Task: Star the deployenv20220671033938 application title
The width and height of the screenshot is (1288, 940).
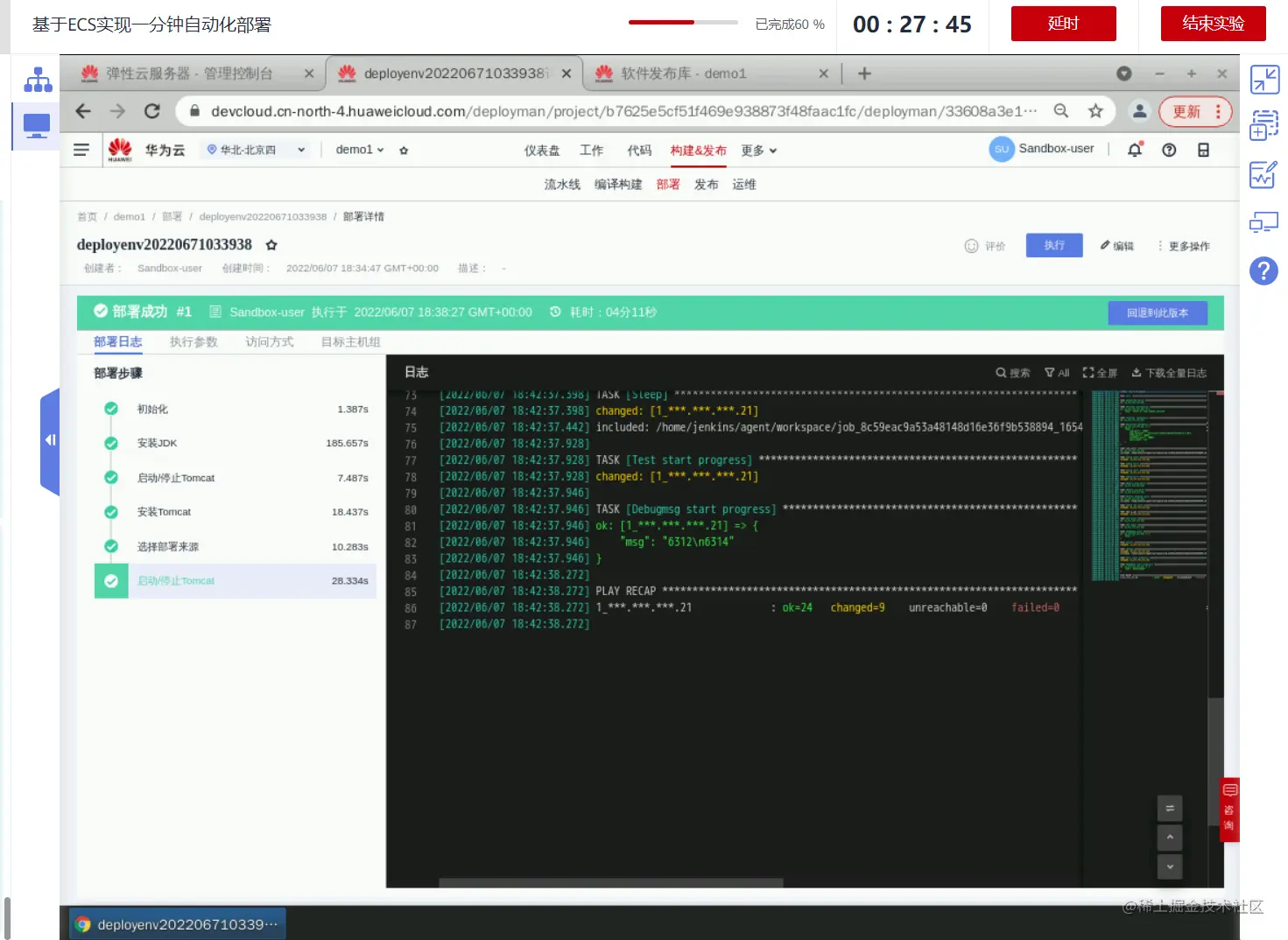Action: (271, 245)
